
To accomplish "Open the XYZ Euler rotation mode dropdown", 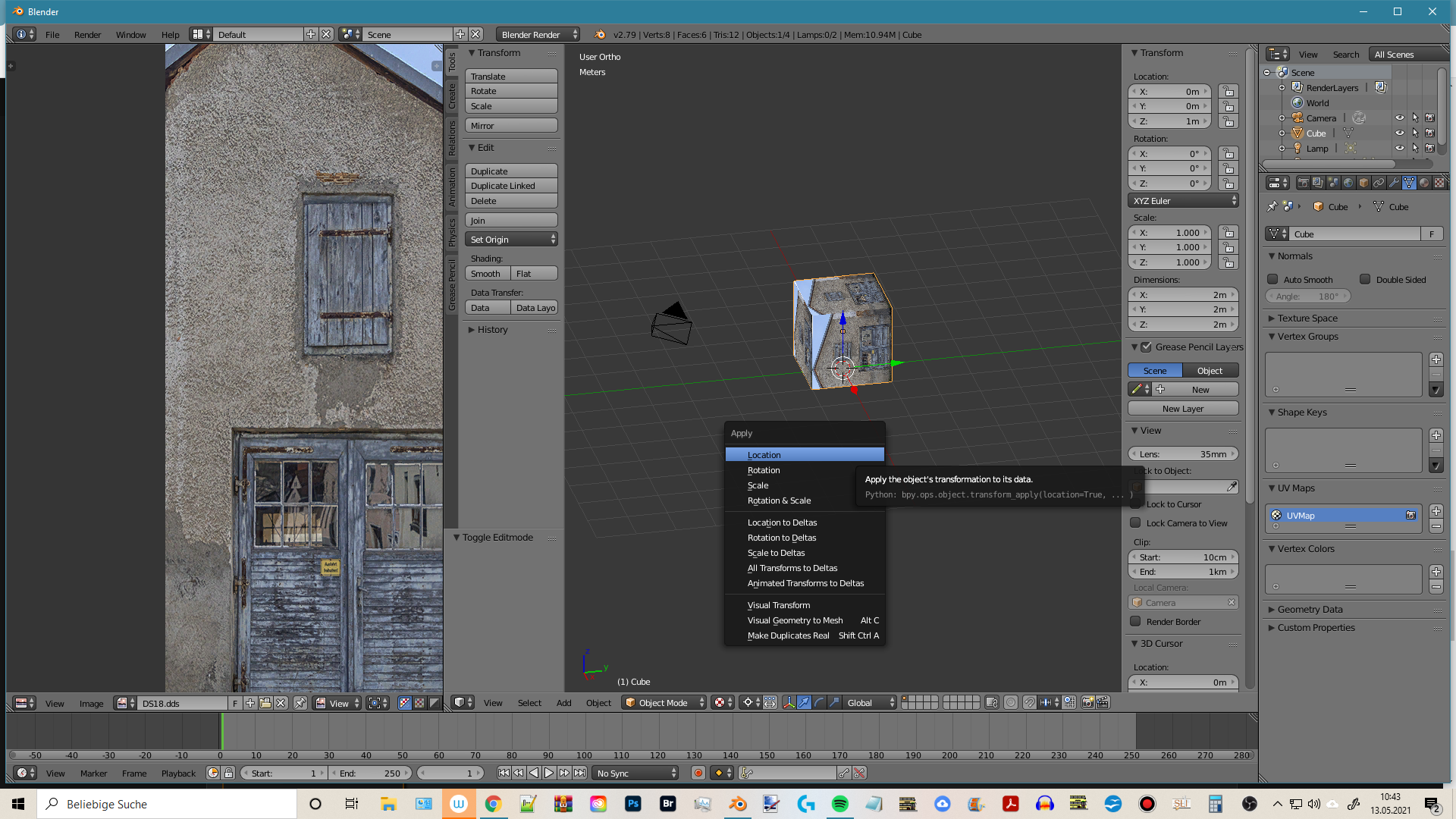I will 1183,201.
